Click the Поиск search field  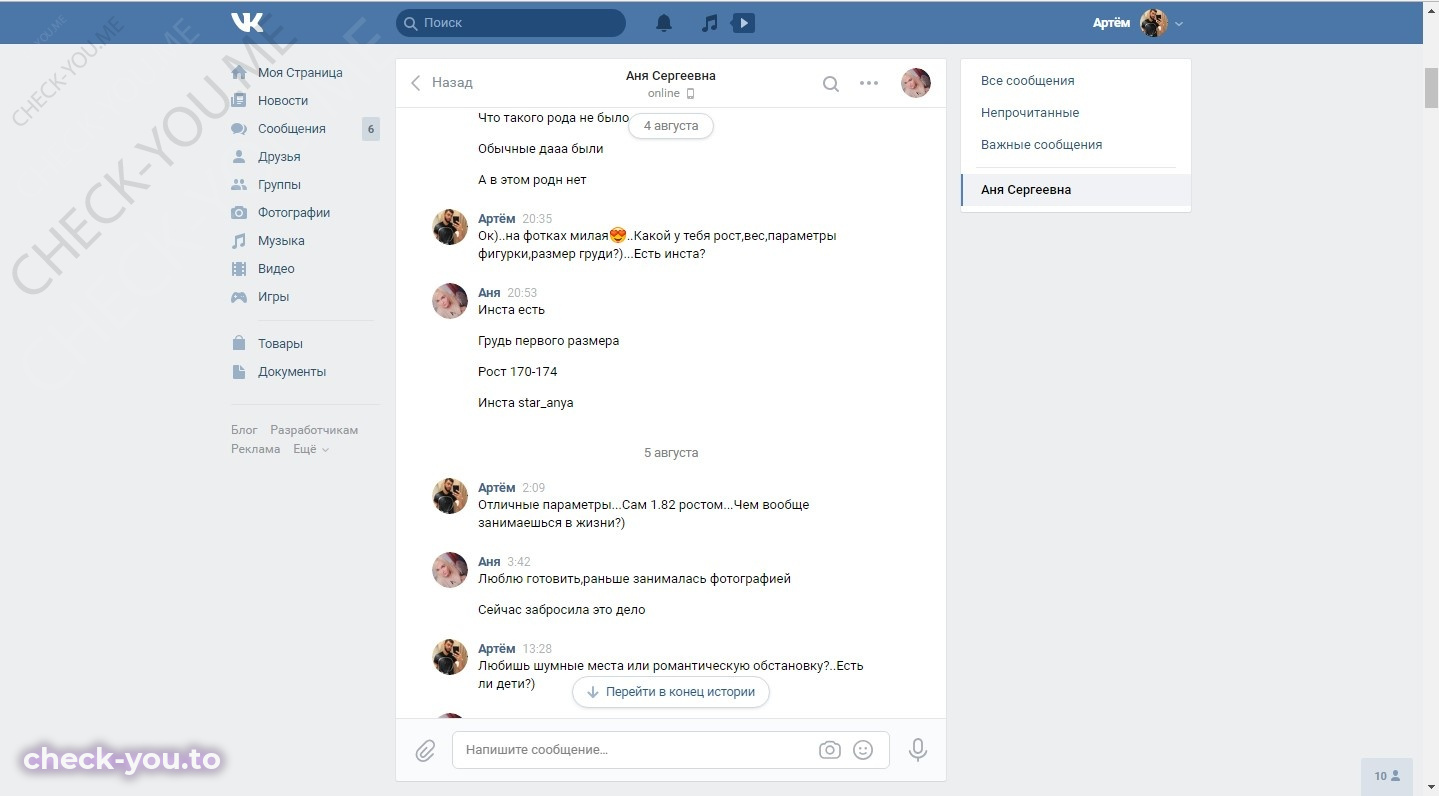tap(511, 22)
